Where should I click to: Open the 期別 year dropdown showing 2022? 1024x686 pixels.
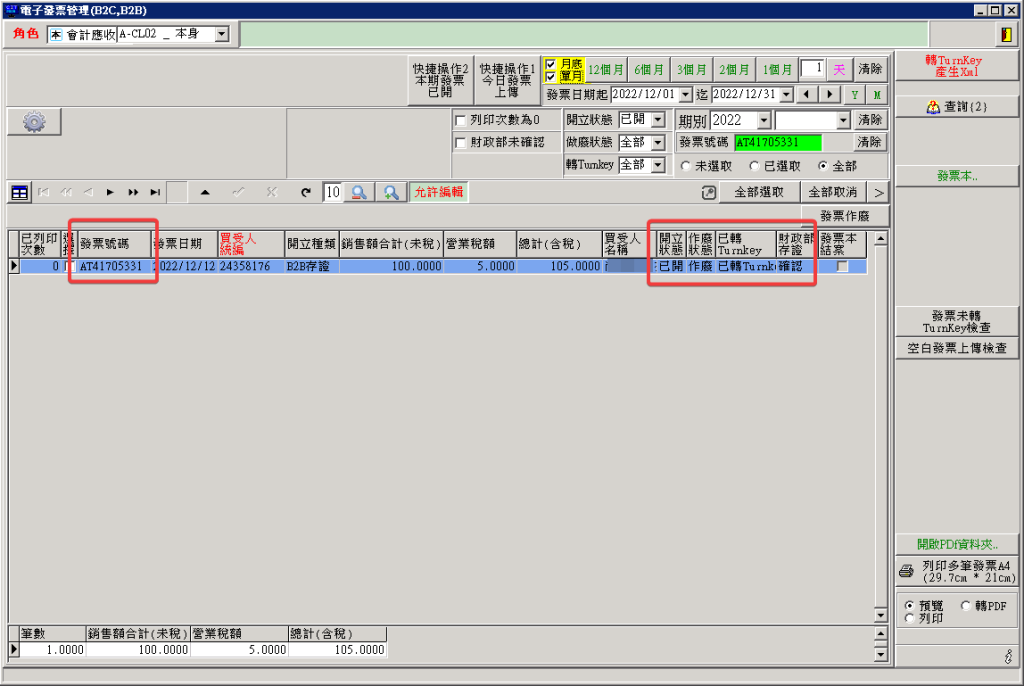tap(764, 120)
